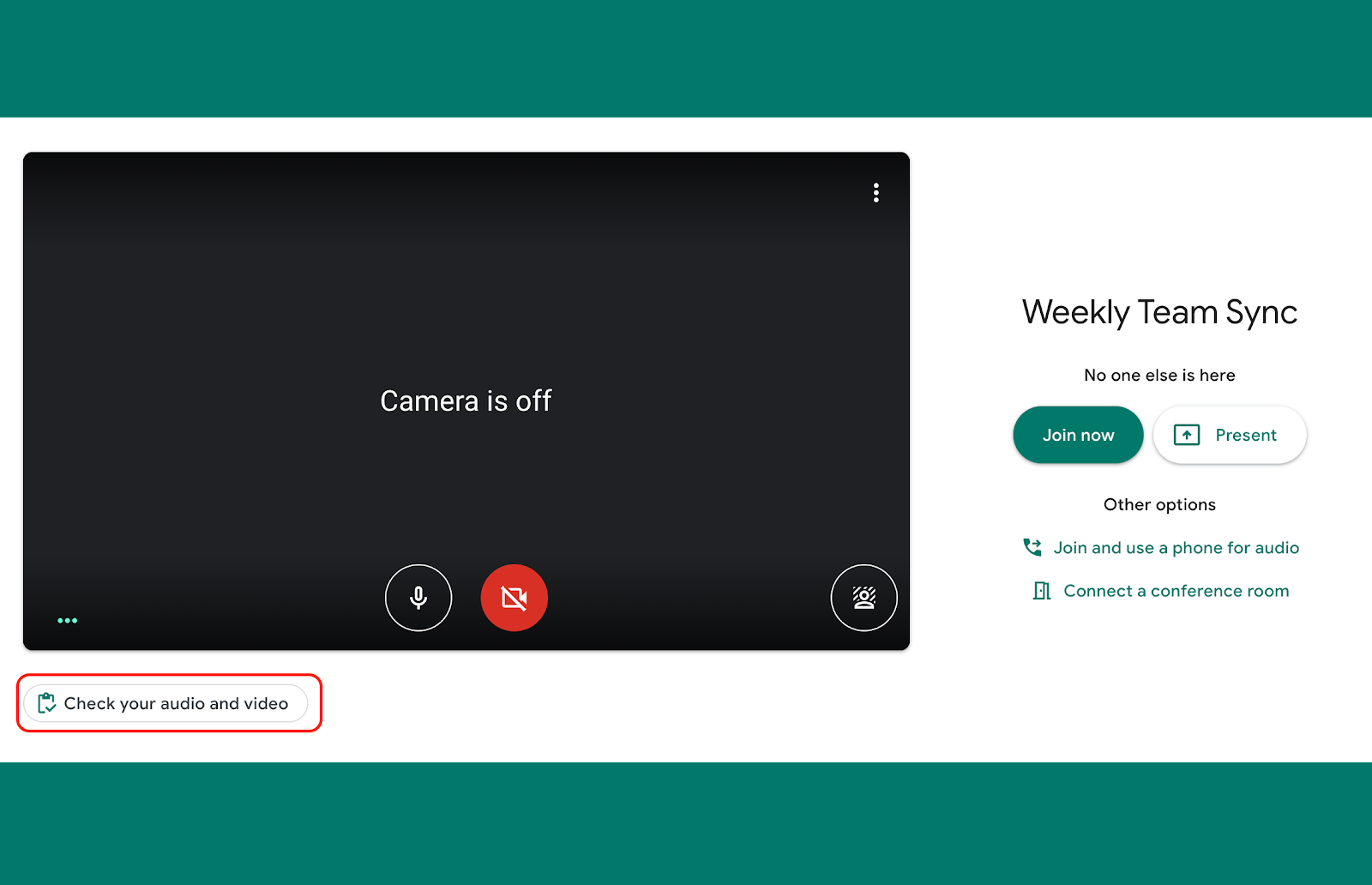Click the phone icon next to audio option

1032,547
